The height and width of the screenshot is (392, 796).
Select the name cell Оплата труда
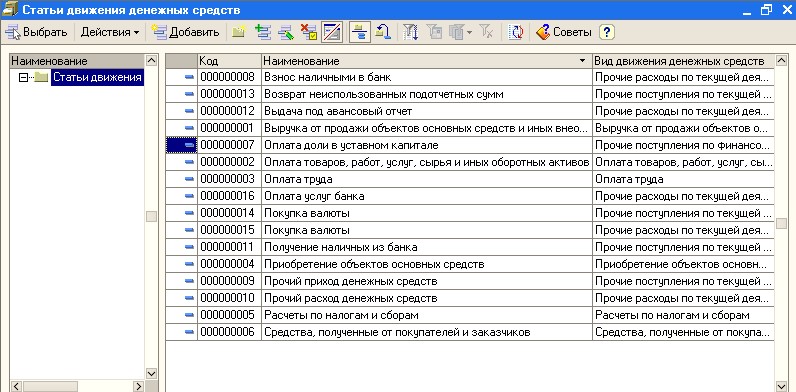pyautogui.click(x=426, y=179)
